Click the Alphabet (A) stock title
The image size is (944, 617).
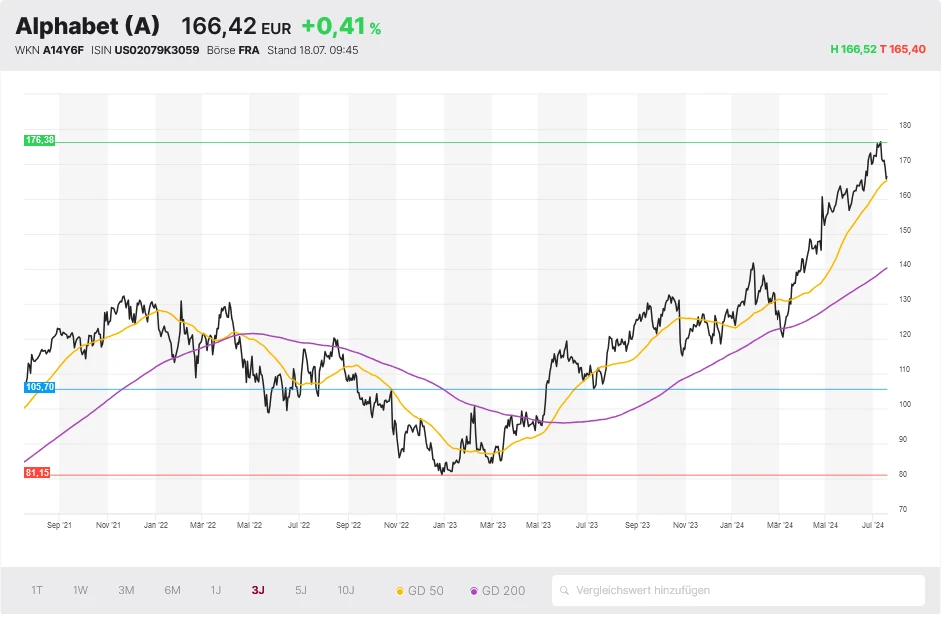[87, 27]
